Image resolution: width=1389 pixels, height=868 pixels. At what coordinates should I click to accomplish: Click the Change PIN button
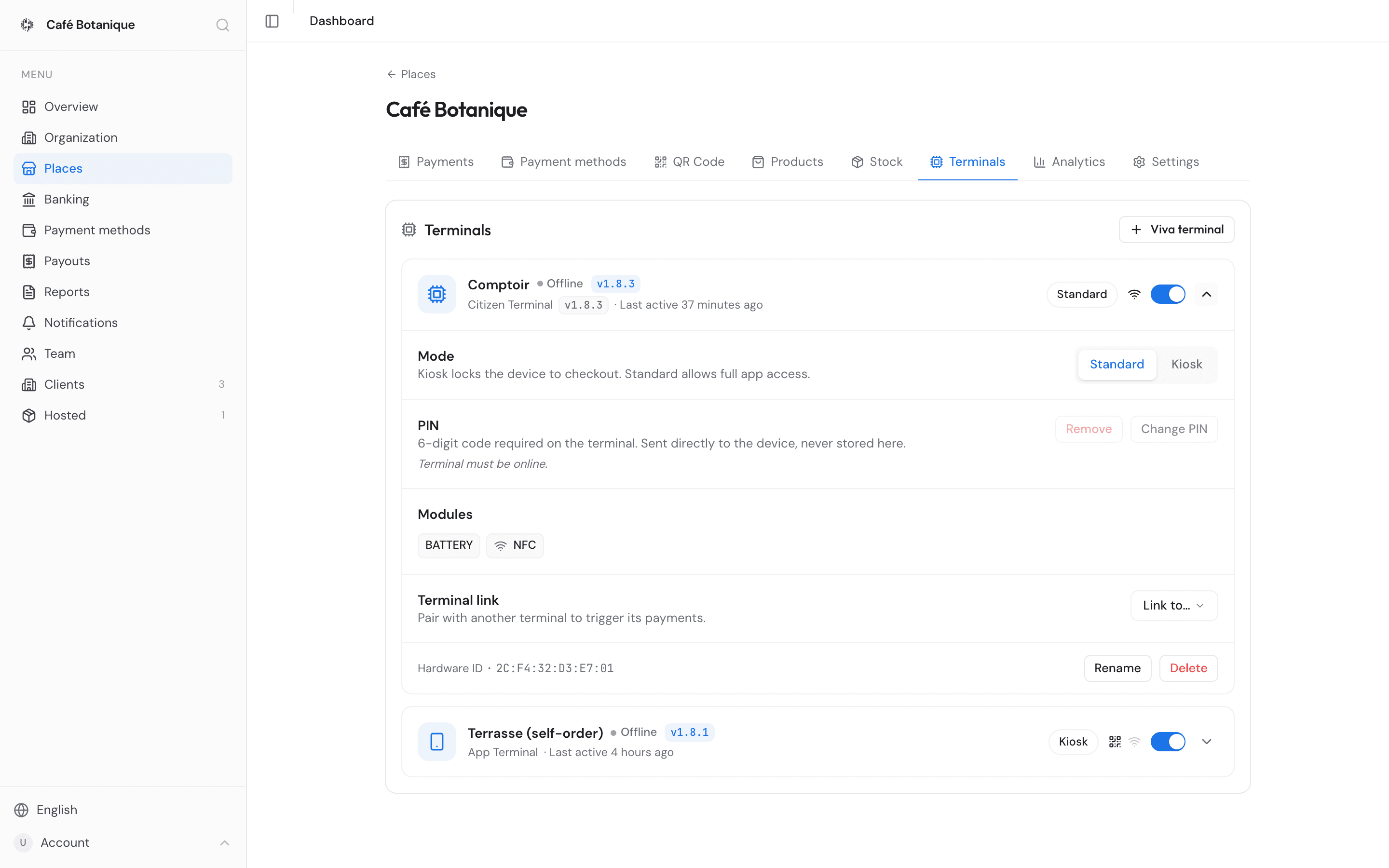click(x=1174, y=429)
